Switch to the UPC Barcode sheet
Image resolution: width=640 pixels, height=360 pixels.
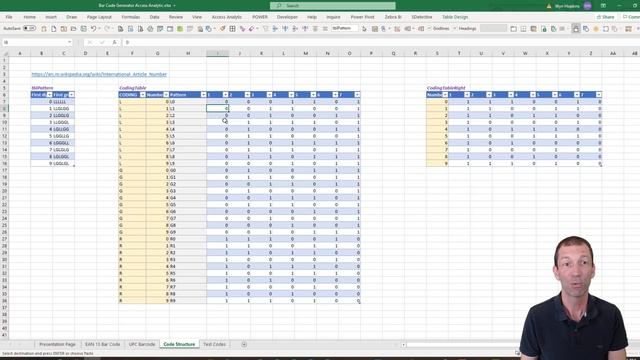point(142,344)
